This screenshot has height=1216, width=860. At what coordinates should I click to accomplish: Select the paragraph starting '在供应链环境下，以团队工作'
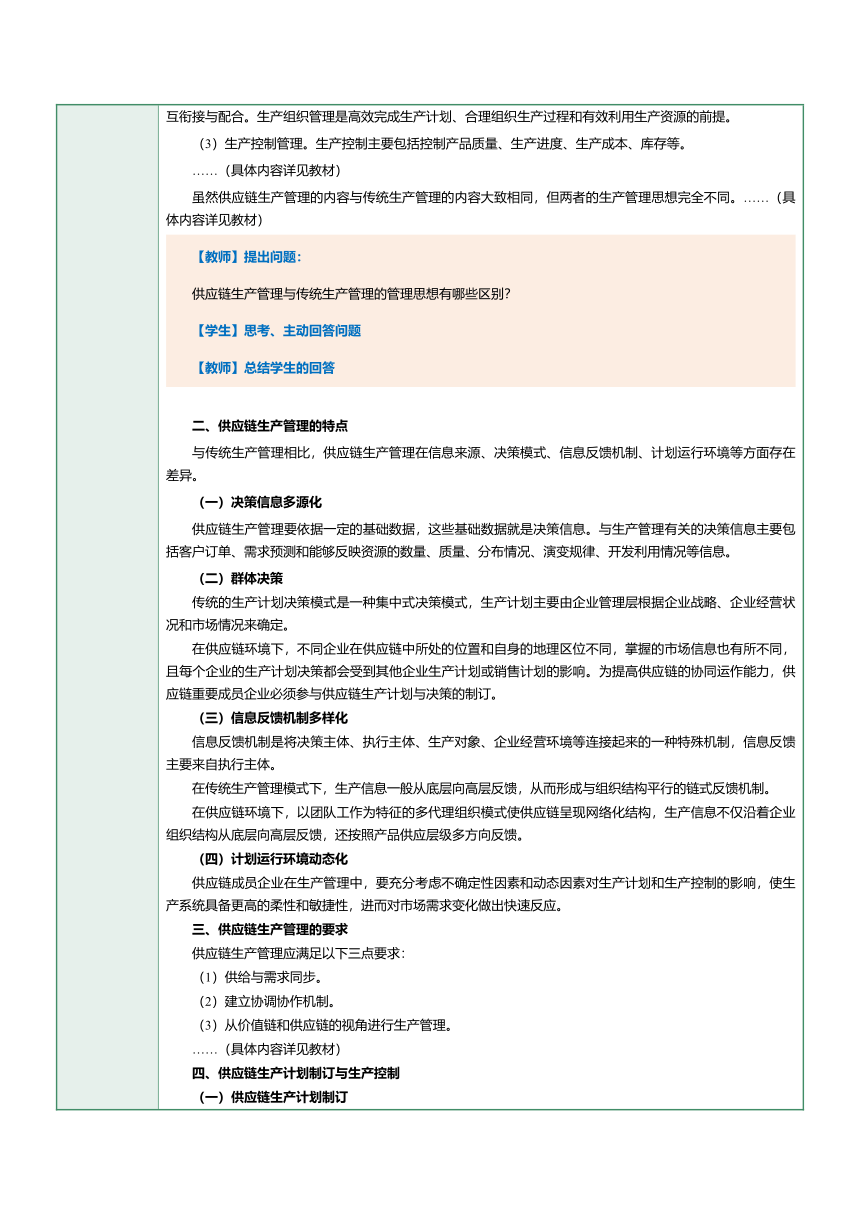(x=480, y=823)
